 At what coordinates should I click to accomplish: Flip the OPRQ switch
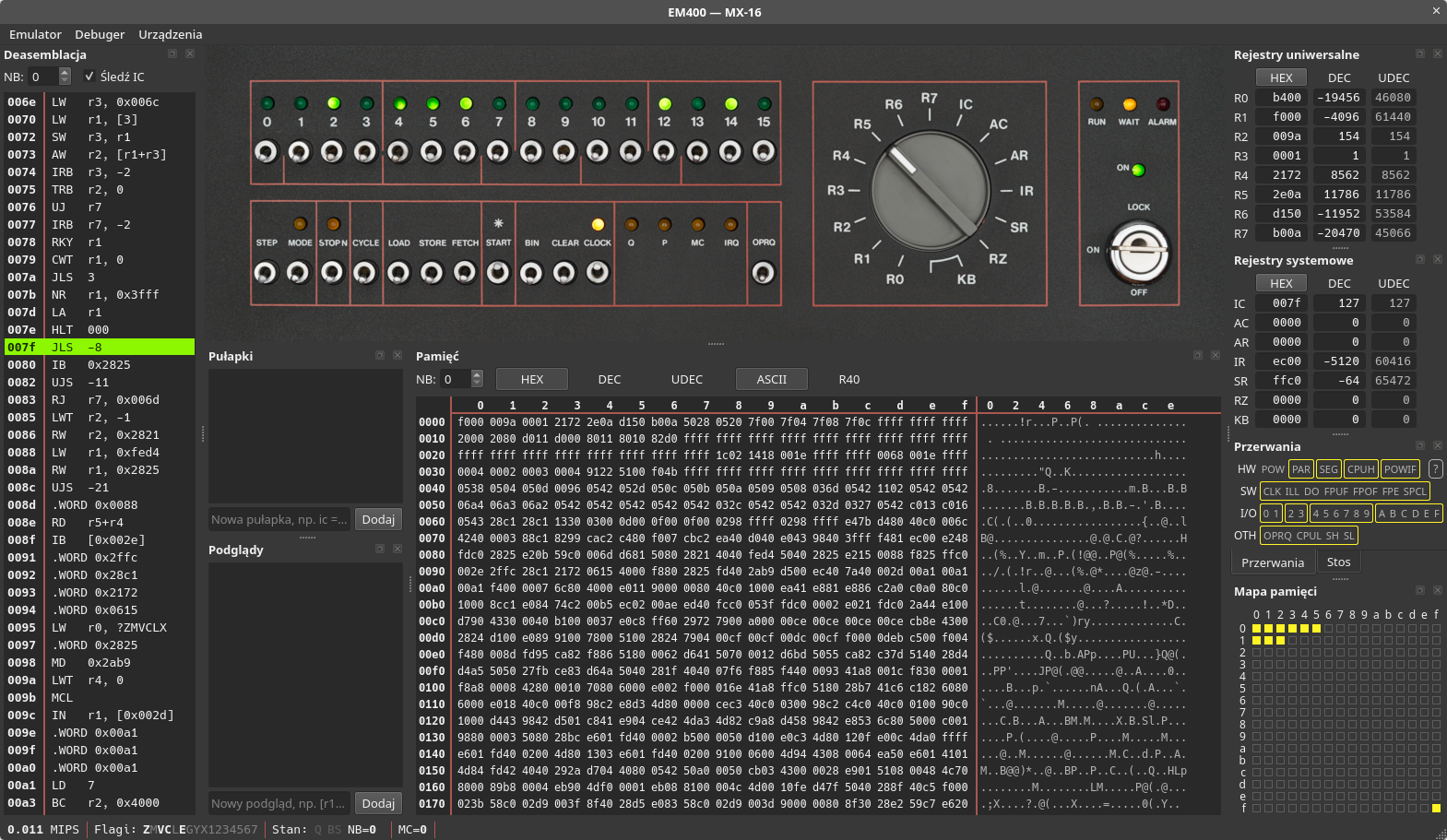763,273
